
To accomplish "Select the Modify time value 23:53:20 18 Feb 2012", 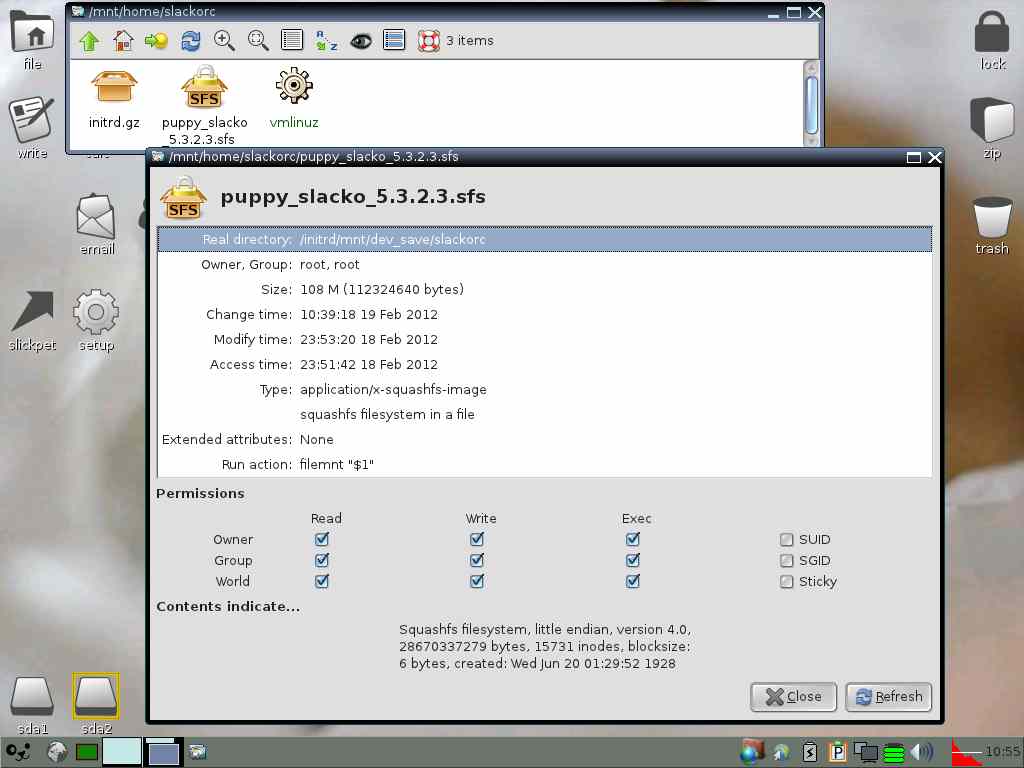I will 369,340.
